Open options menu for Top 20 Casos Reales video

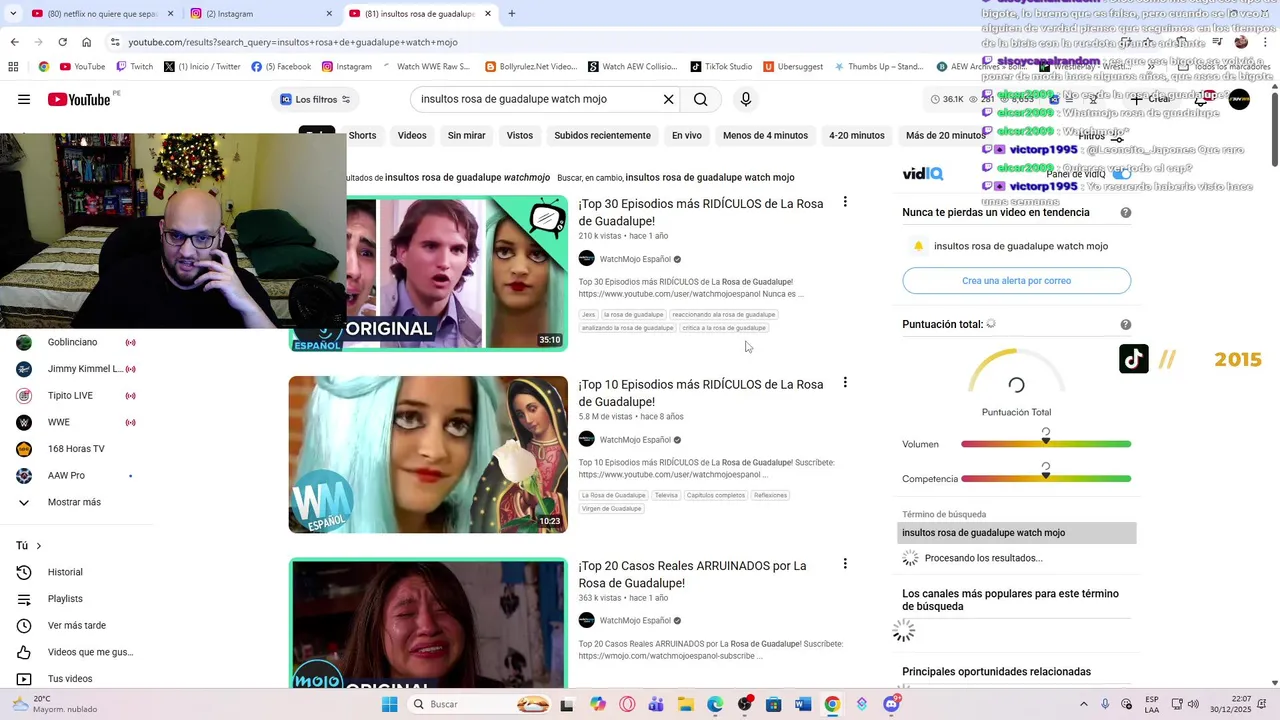(845, 564)
